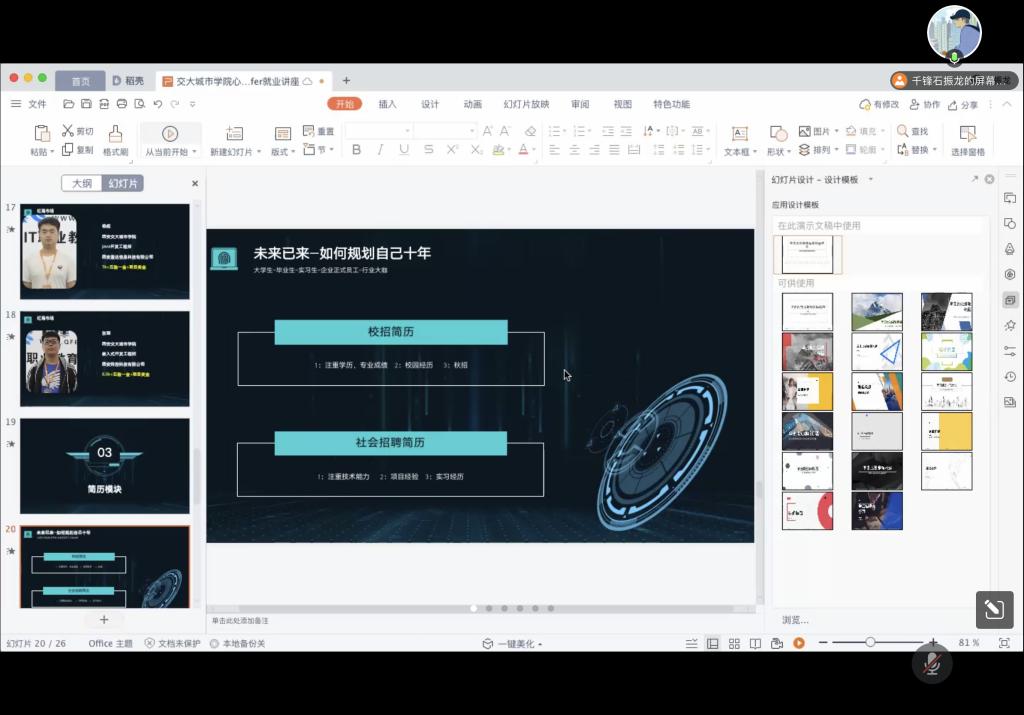Click the Paste (粘贴) clipboard icon
The height and width of the screenshot is (715, 1024).
42,133
